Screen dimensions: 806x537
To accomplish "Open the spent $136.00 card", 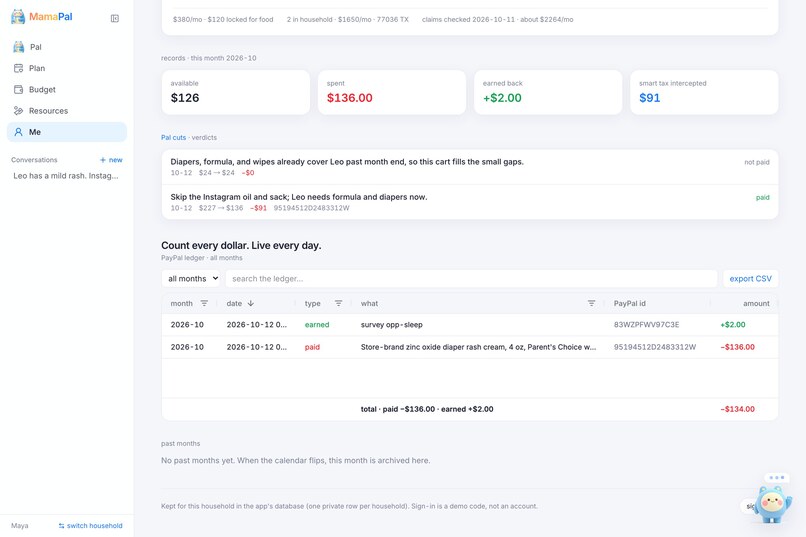I will [x=392, y=92].
